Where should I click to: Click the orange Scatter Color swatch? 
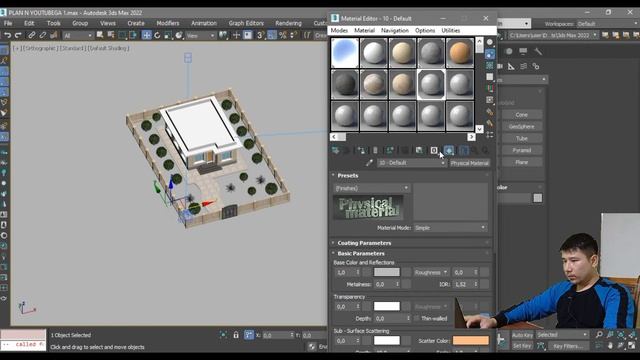pos(471,340)
